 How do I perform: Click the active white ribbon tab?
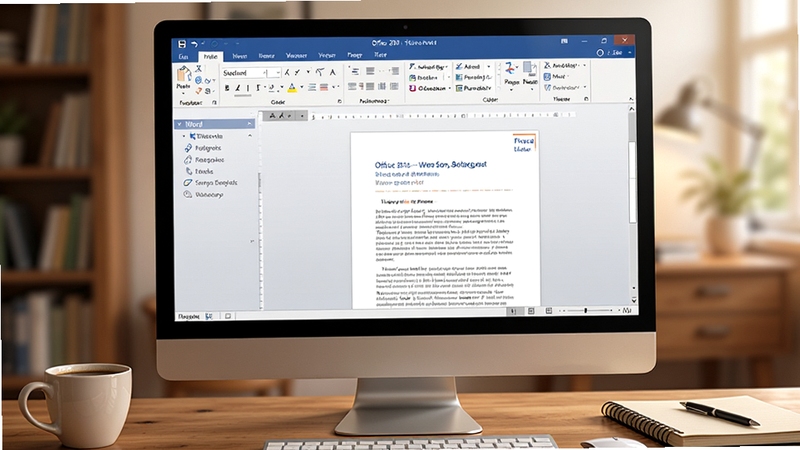tap(210, 57)
